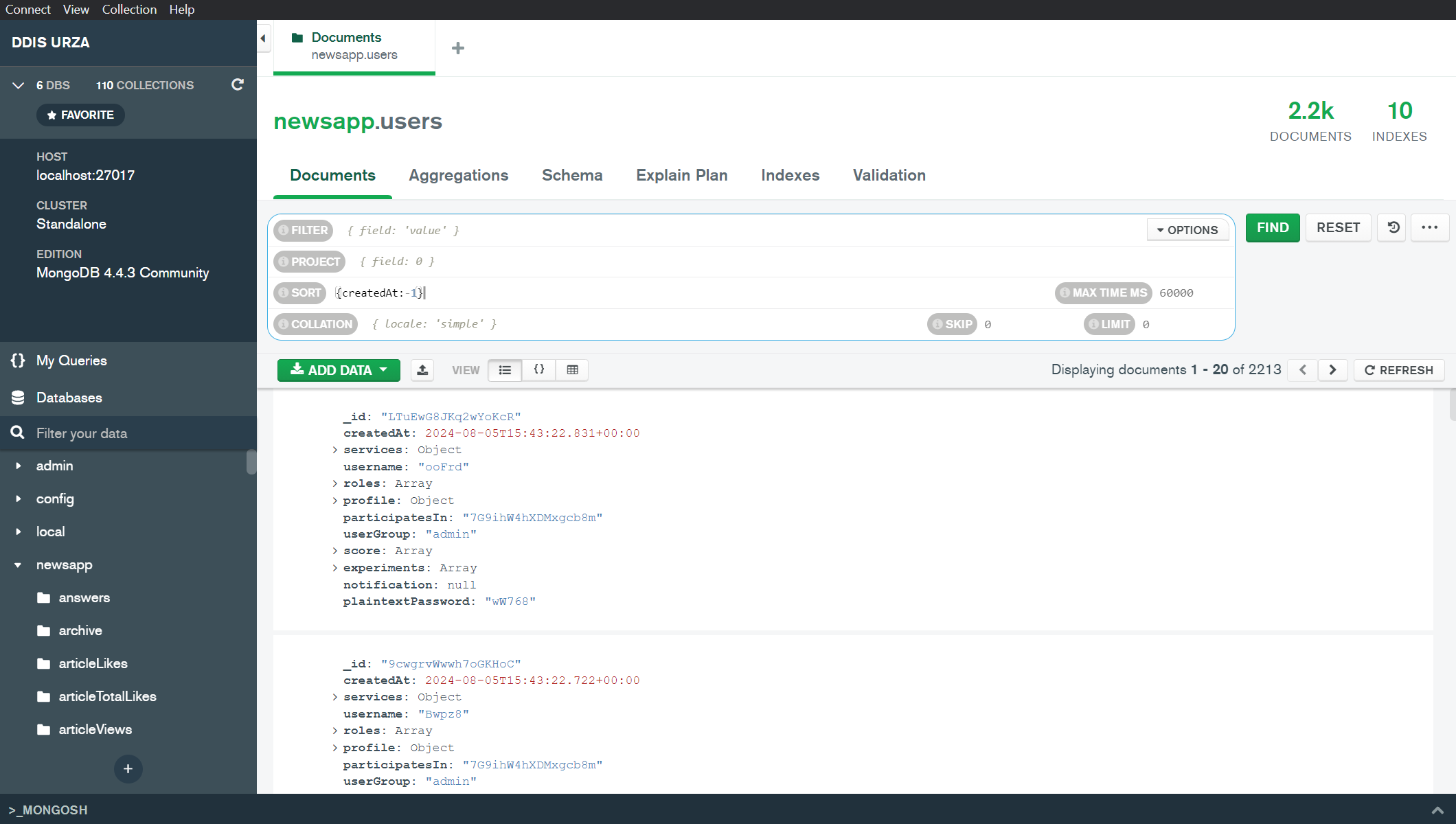Switch to the Validation tab
Image resolution: width=1456 pixels, height=824 pixels.
click(x=889, y=175)
